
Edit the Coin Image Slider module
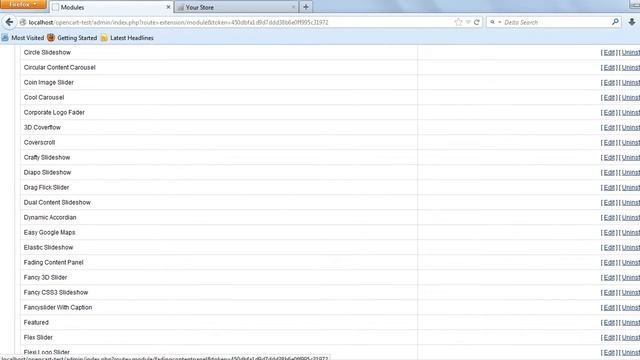click(x=609, y=83)
